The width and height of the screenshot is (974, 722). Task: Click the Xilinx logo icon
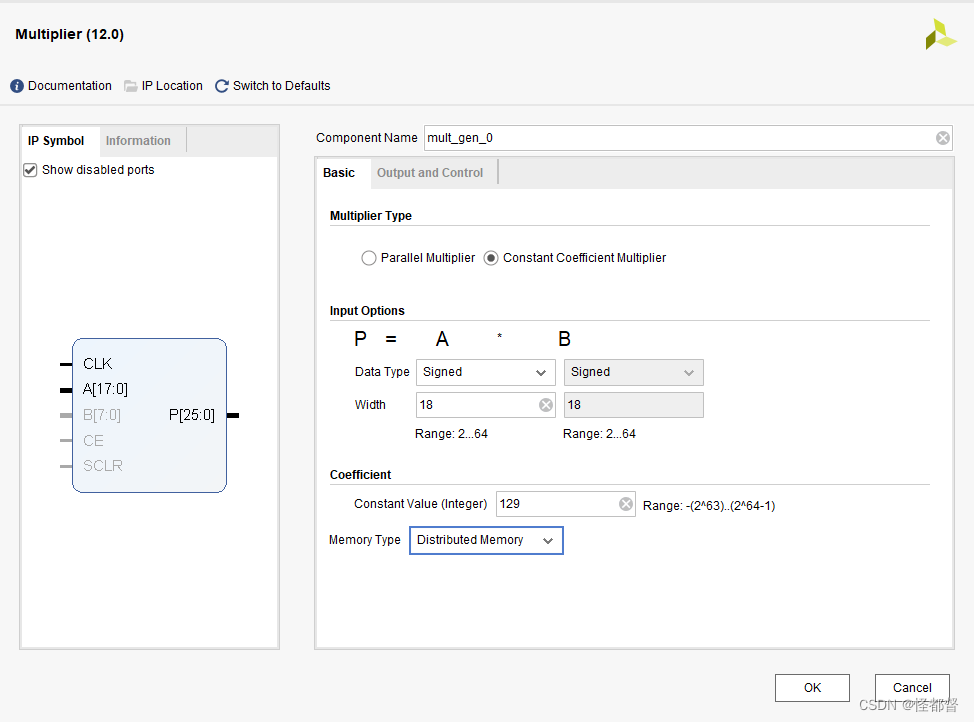click(x=940, y=34)
